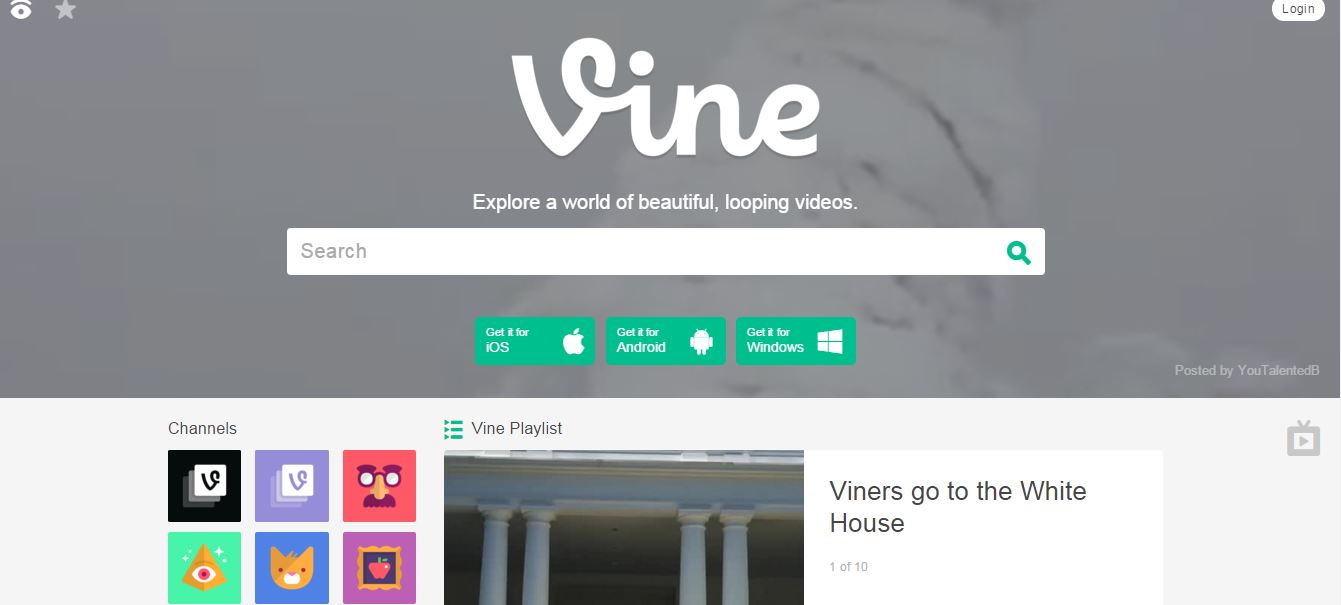Click Get it for Windows button
This screenshot has width=1341, height=605.
[796, 341]
